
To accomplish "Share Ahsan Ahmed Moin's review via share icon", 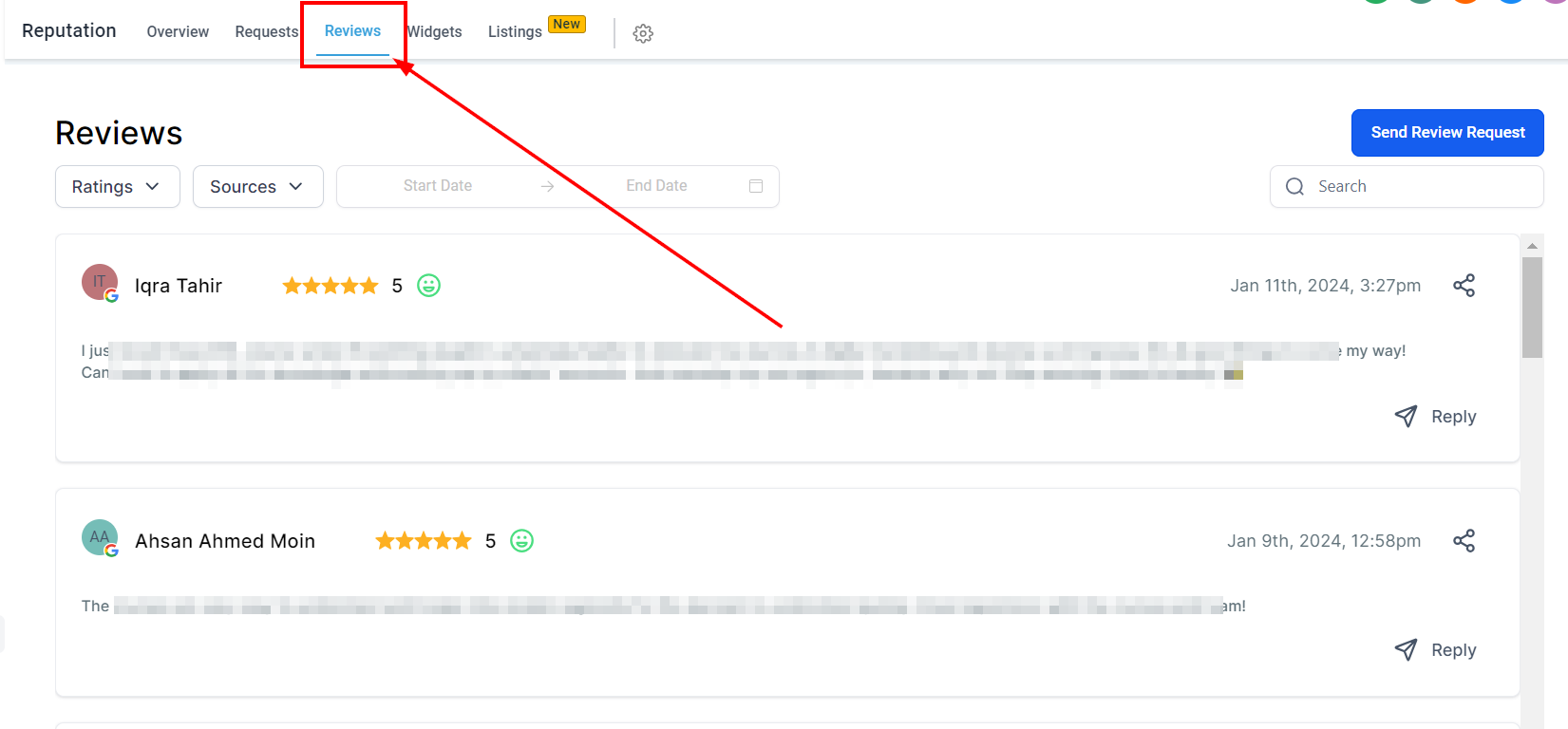I will click(x=1464, y=541).
